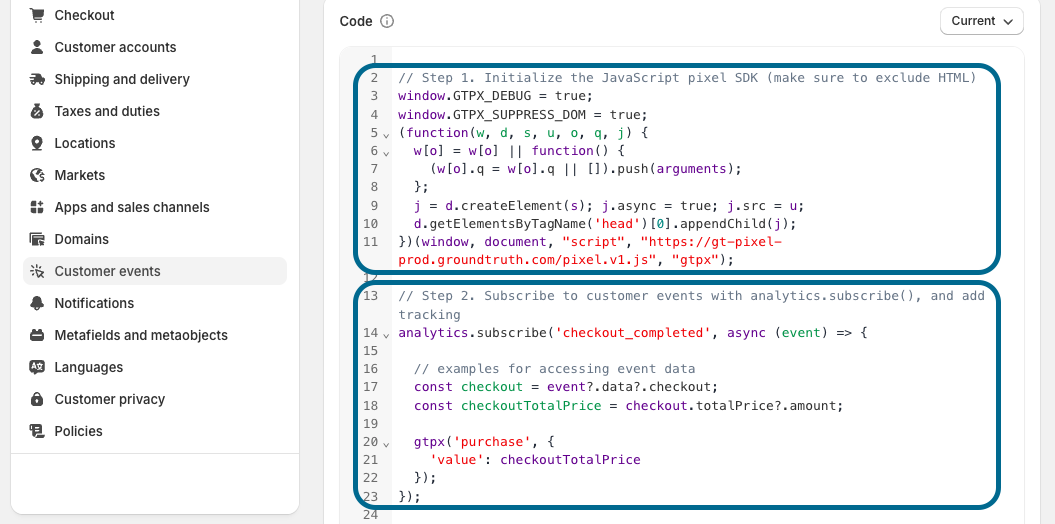Click the Checkout cart icon
The height and width of the screenshot is (524, 1055).
coord(37,15)
